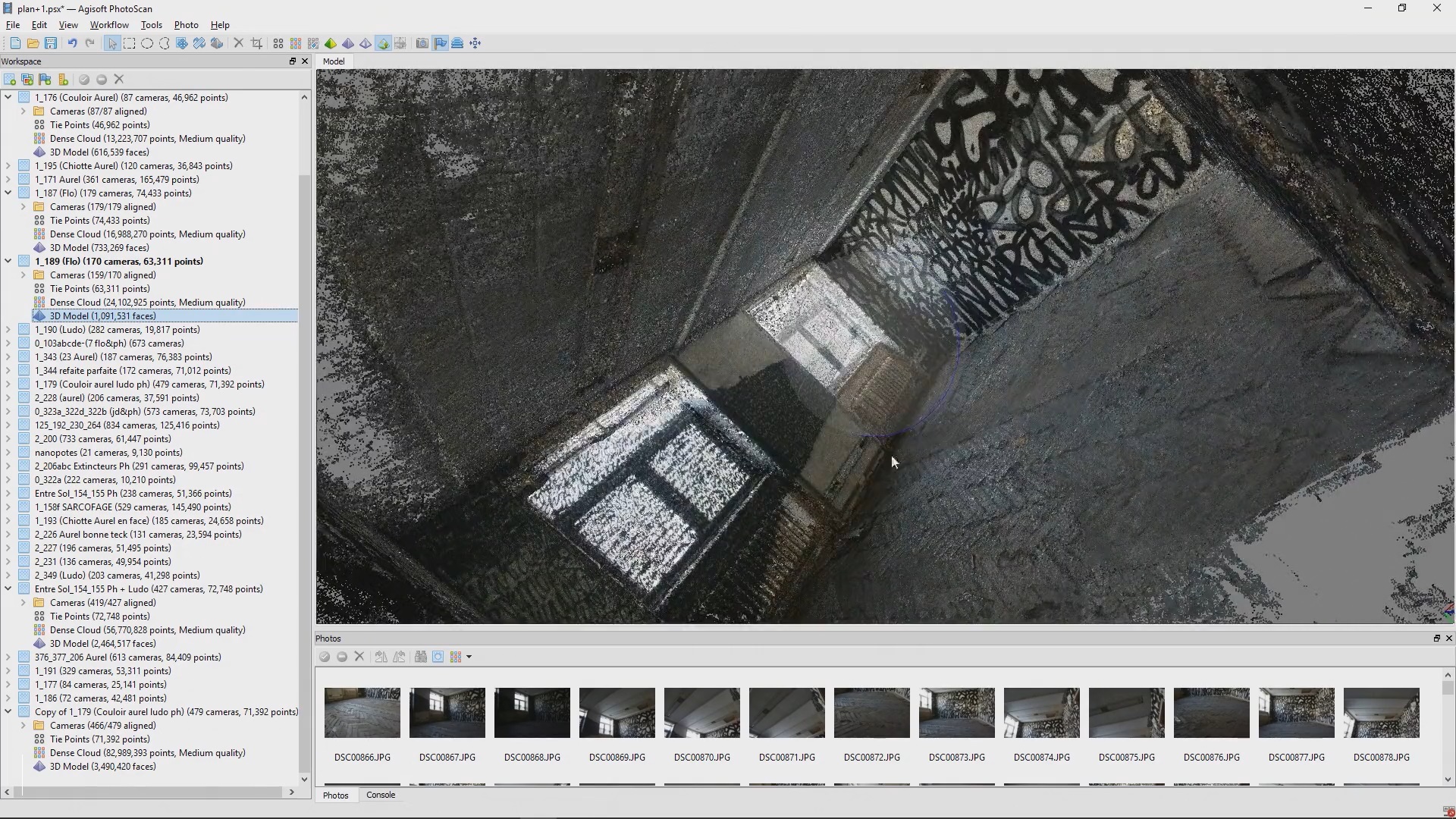
Task: Click Add Photos icon in Workspace toolbar
Action: (x=27, y=80)
